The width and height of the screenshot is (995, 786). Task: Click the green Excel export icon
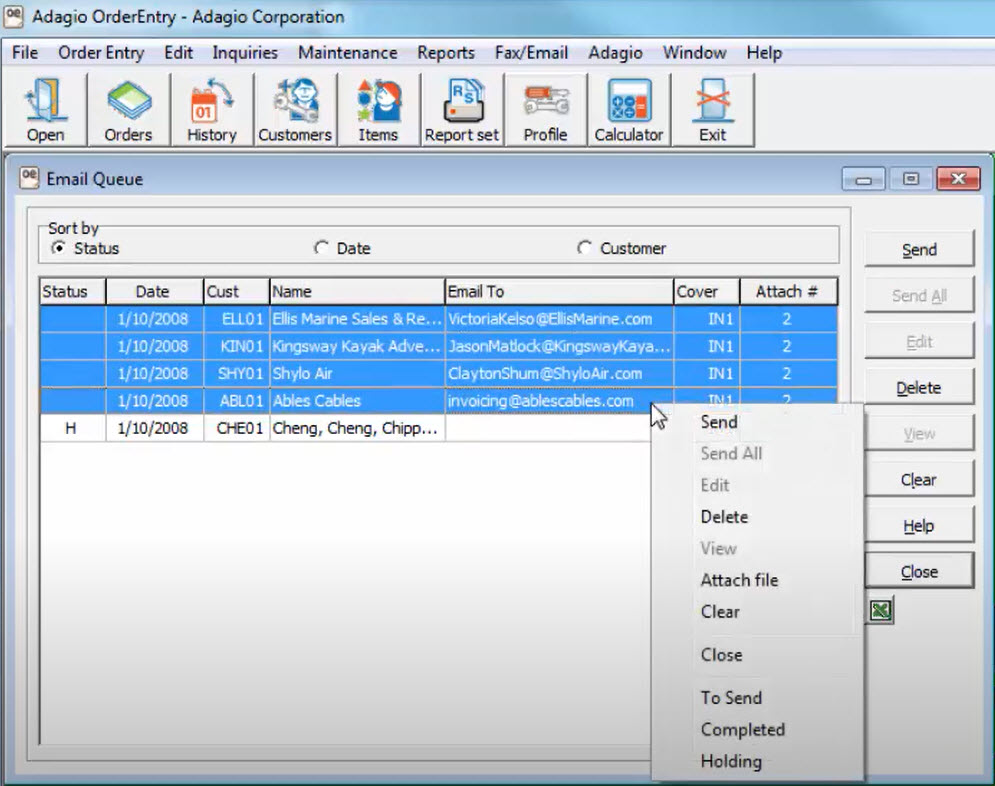click(x=881, y=611)
